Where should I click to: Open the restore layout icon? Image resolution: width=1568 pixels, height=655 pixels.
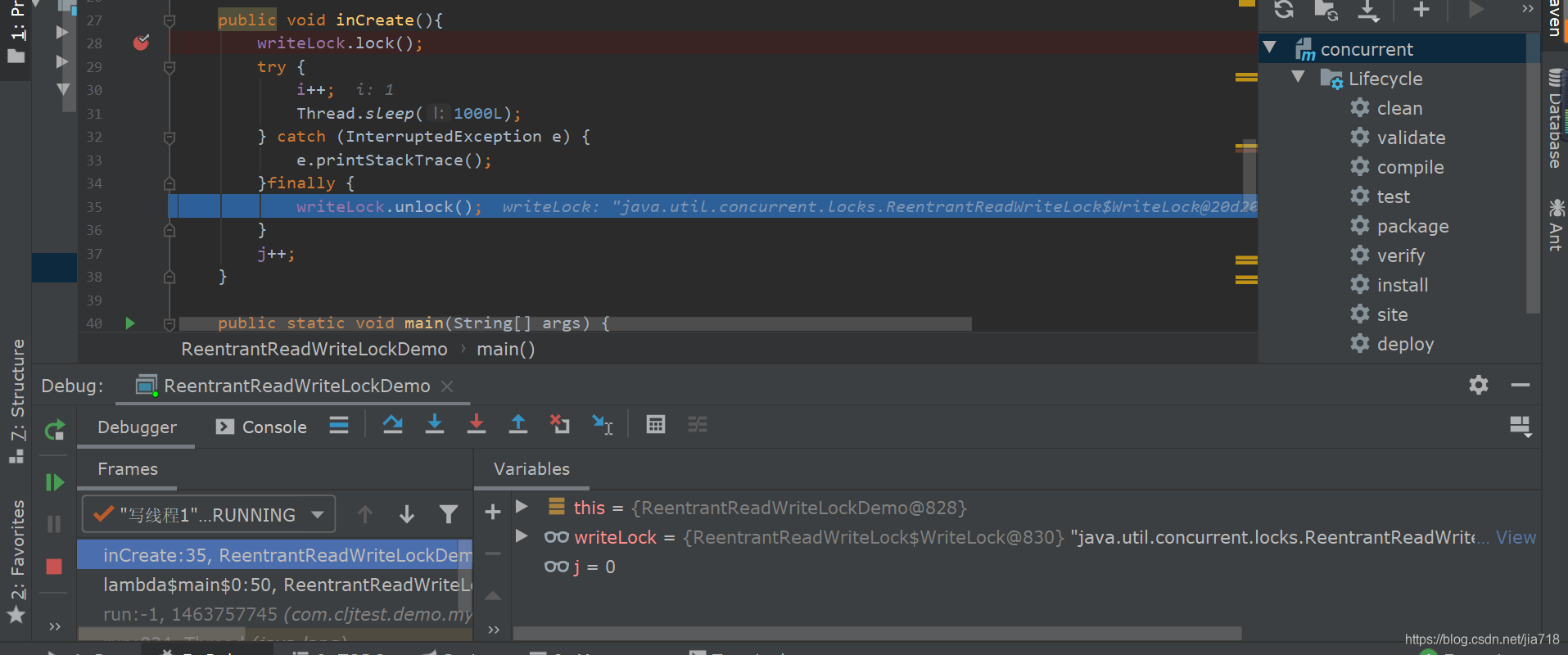click(1521, 427)
